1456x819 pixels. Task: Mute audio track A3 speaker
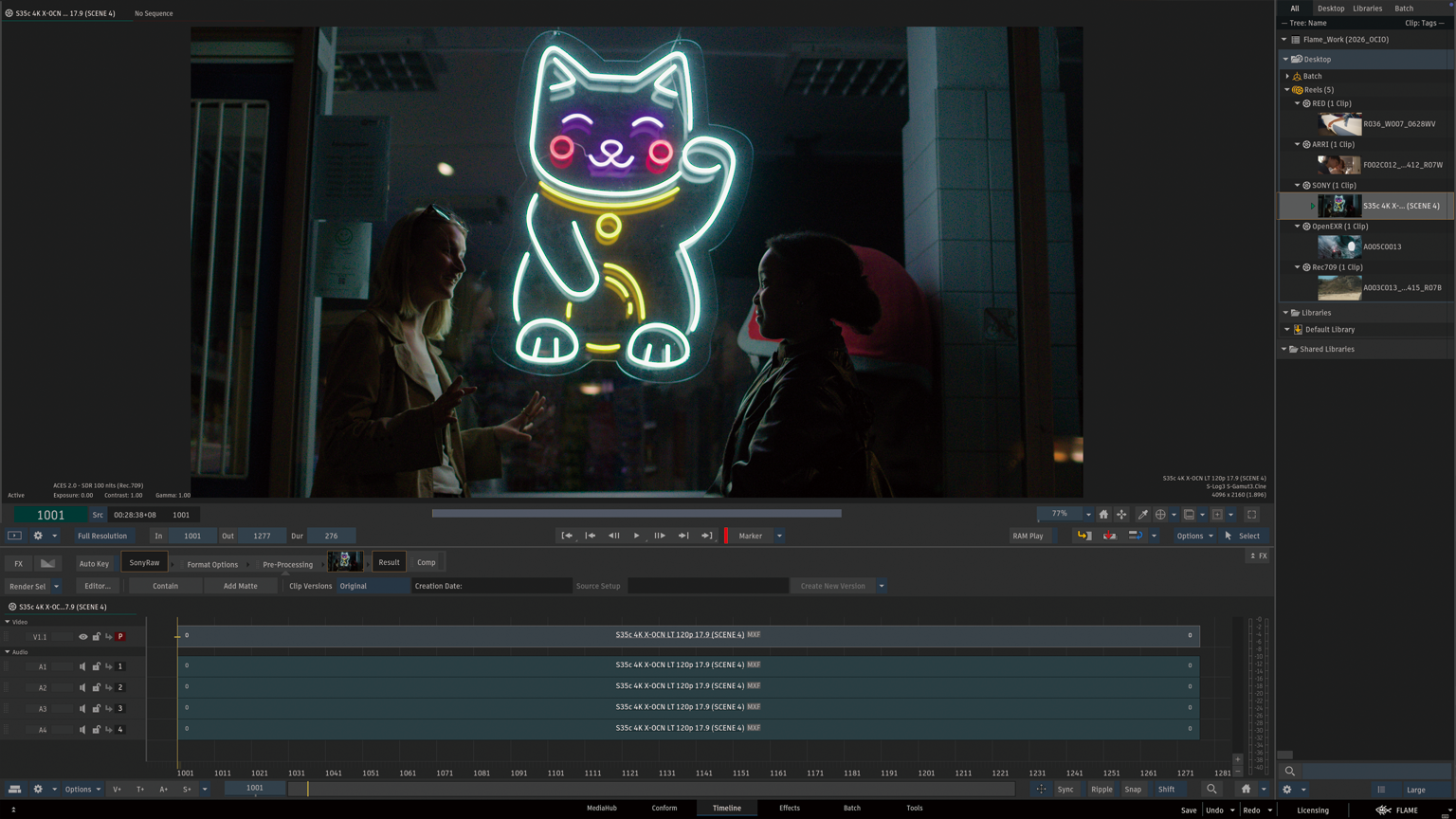tap(82, 709)
